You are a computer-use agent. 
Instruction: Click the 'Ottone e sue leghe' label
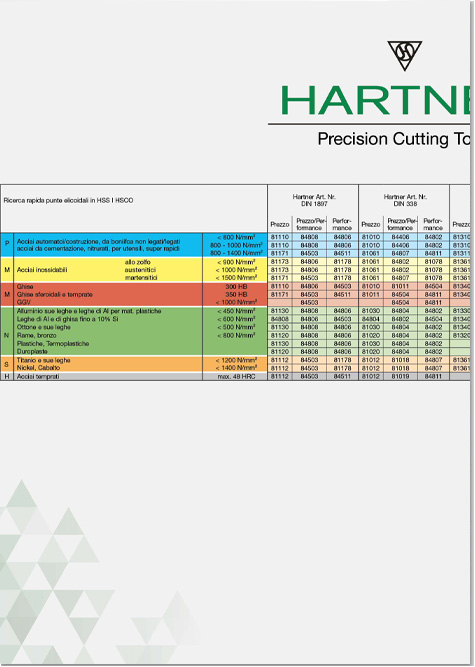[43, 327]
